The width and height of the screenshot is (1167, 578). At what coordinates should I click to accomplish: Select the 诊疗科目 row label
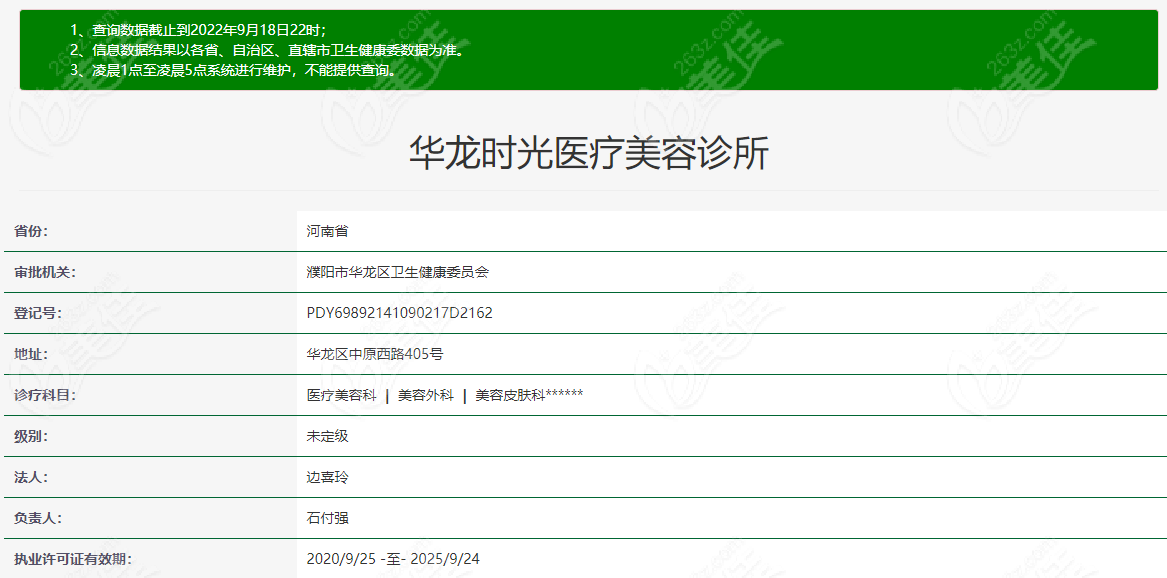click(x=45, y=395)
